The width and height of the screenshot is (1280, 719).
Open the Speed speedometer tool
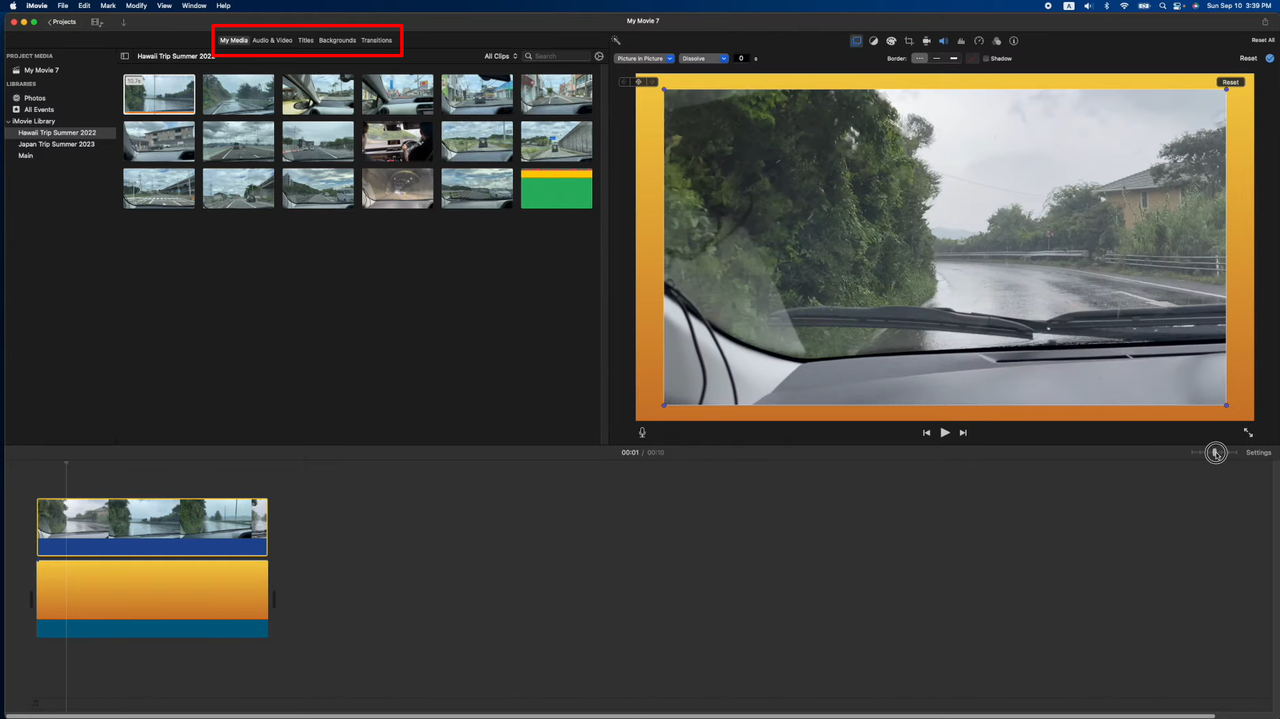pos(979,41)
